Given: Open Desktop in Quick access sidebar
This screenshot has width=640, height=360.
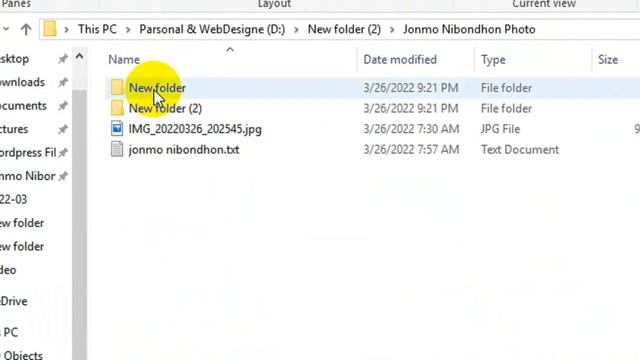Looking at the screenshot, I should [x=14, y=59].
